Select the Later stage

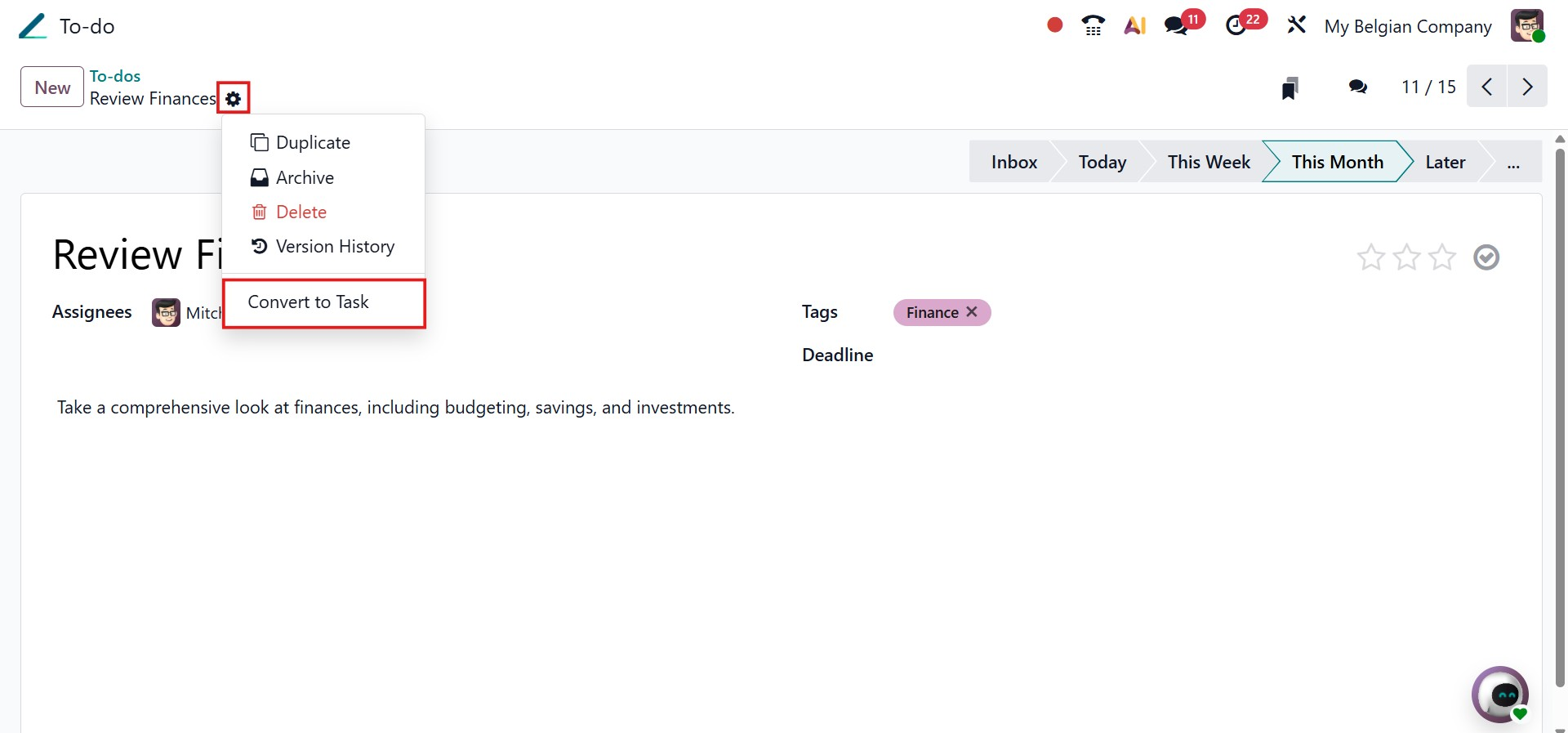click(x=1445, y=162)
